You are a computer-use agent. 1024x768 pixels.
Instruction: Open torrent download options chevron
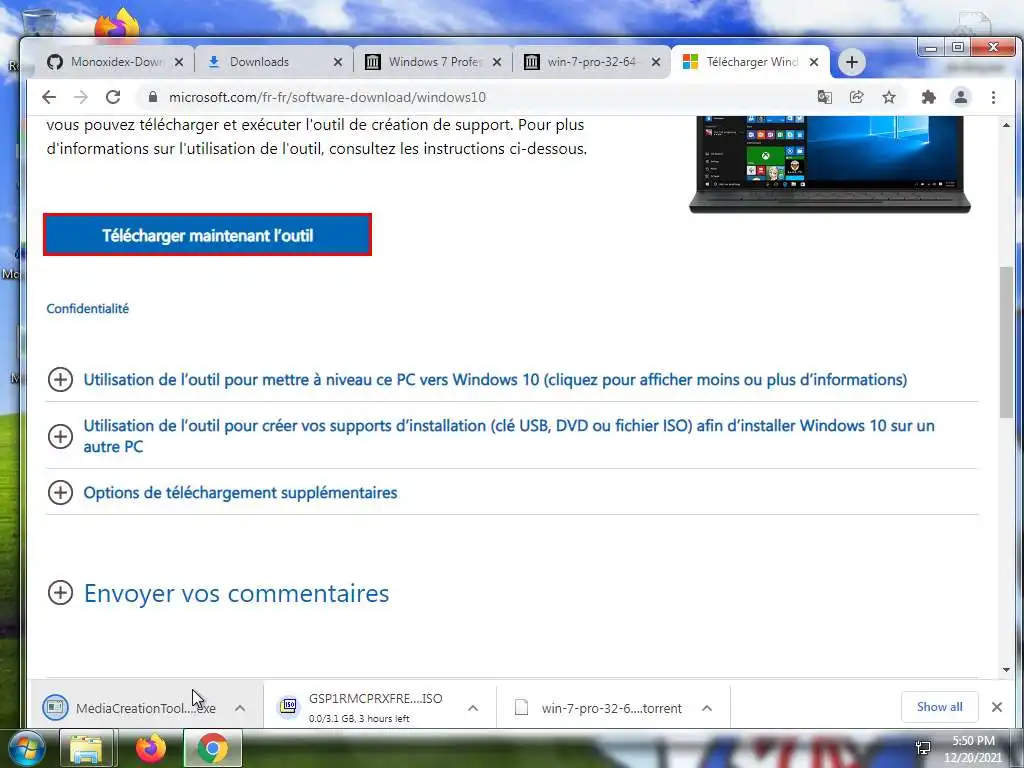[x=707, y=708]
